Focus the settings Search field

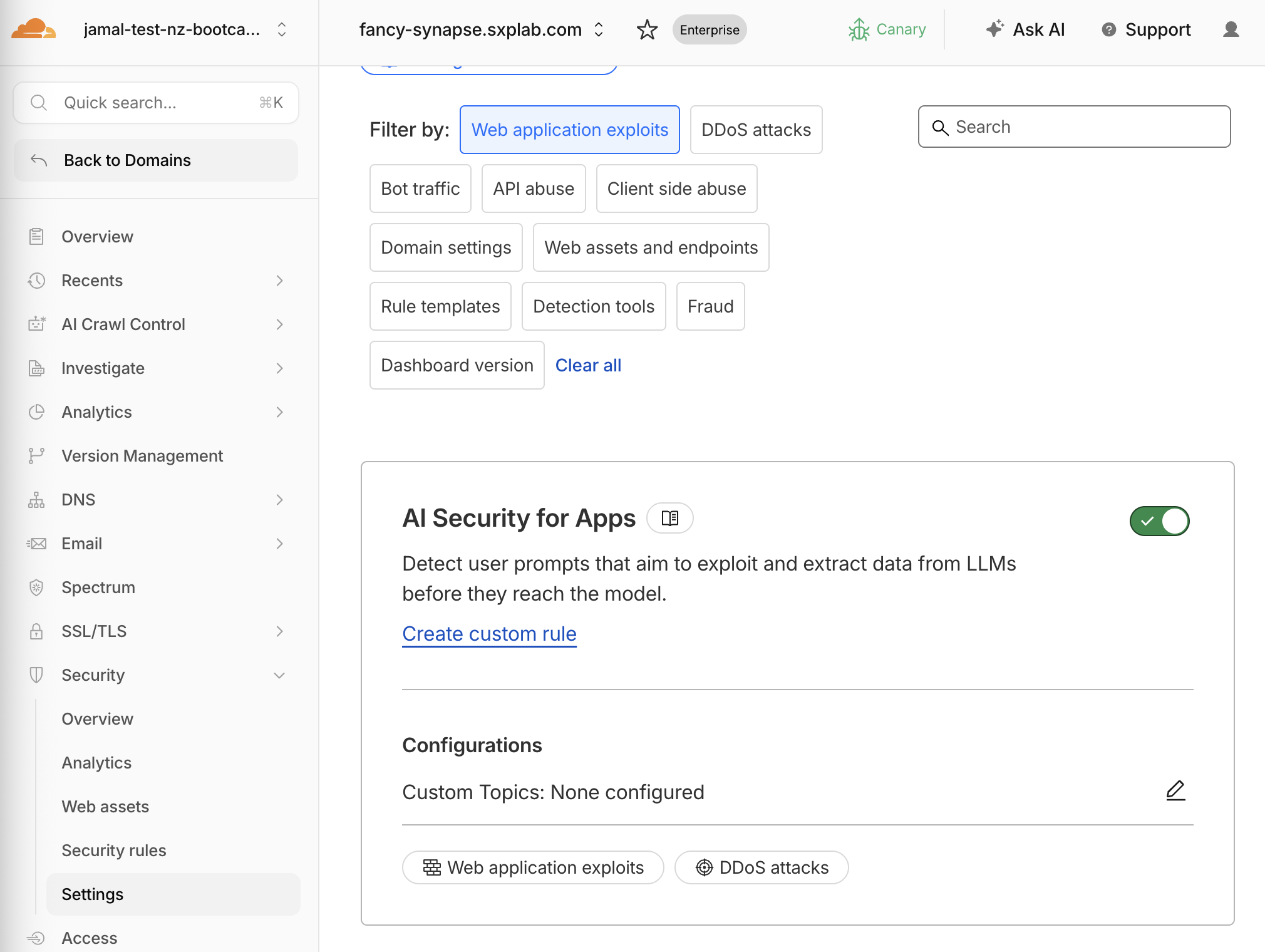click(1074, 127)
